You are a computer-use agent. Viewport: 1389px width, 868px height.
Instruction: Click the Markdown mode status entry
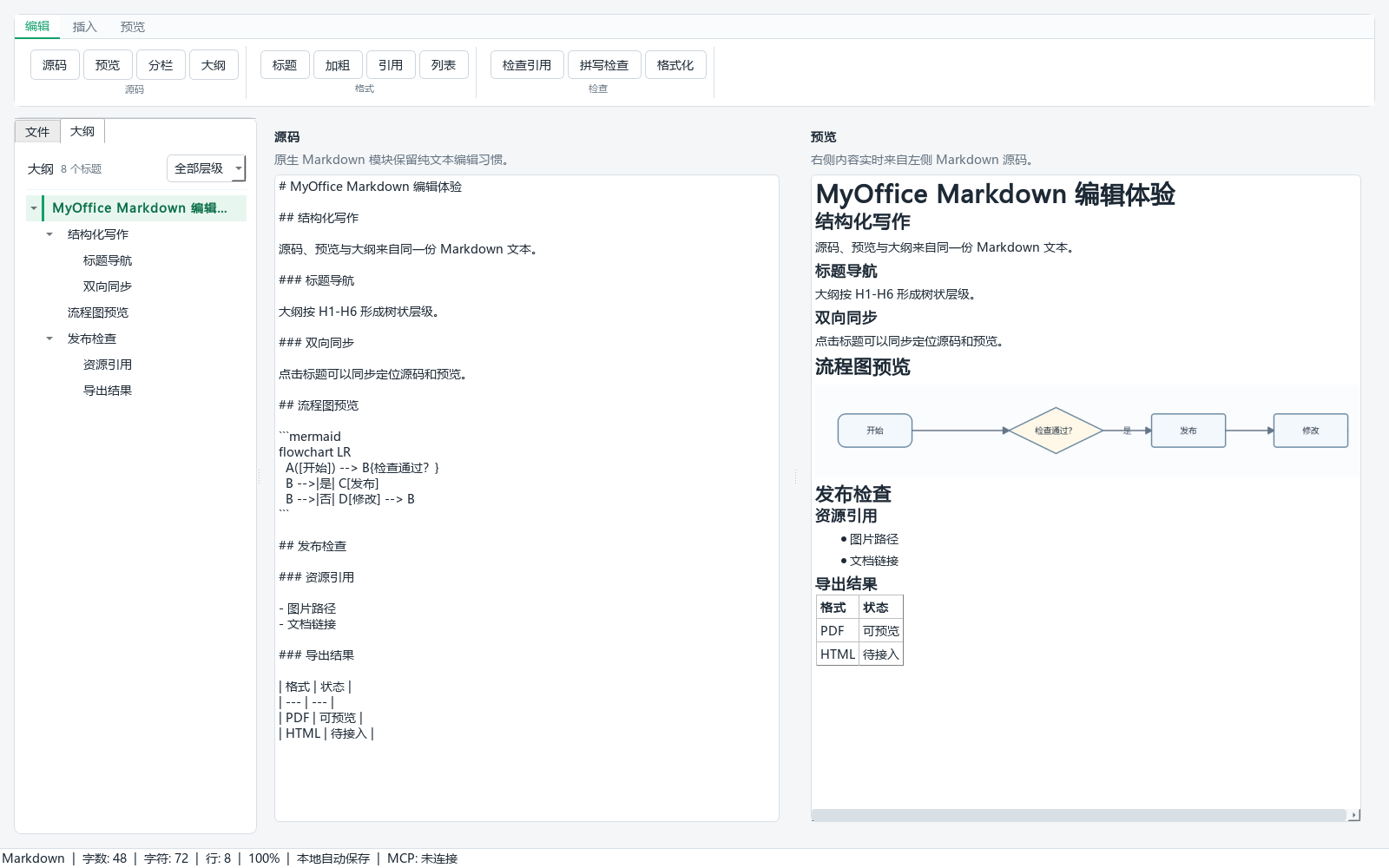click(x=33, y=858)
